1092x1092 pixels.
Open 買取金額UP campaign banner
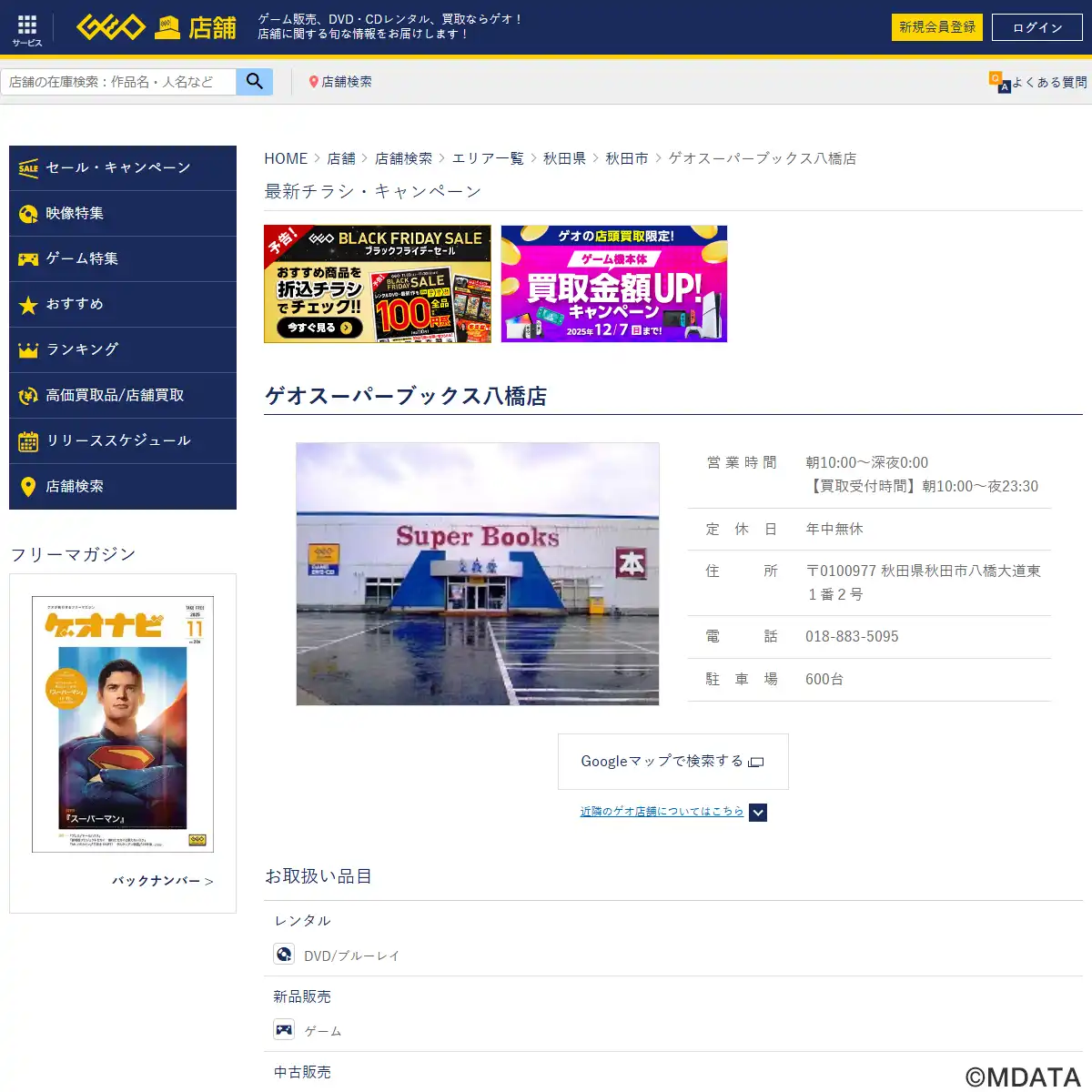point(614,284)
